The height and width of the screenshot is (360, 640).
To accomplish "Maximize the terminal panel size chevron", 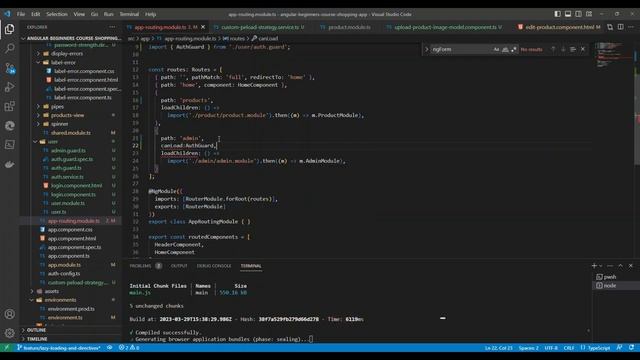I will [x=620, y=266].
